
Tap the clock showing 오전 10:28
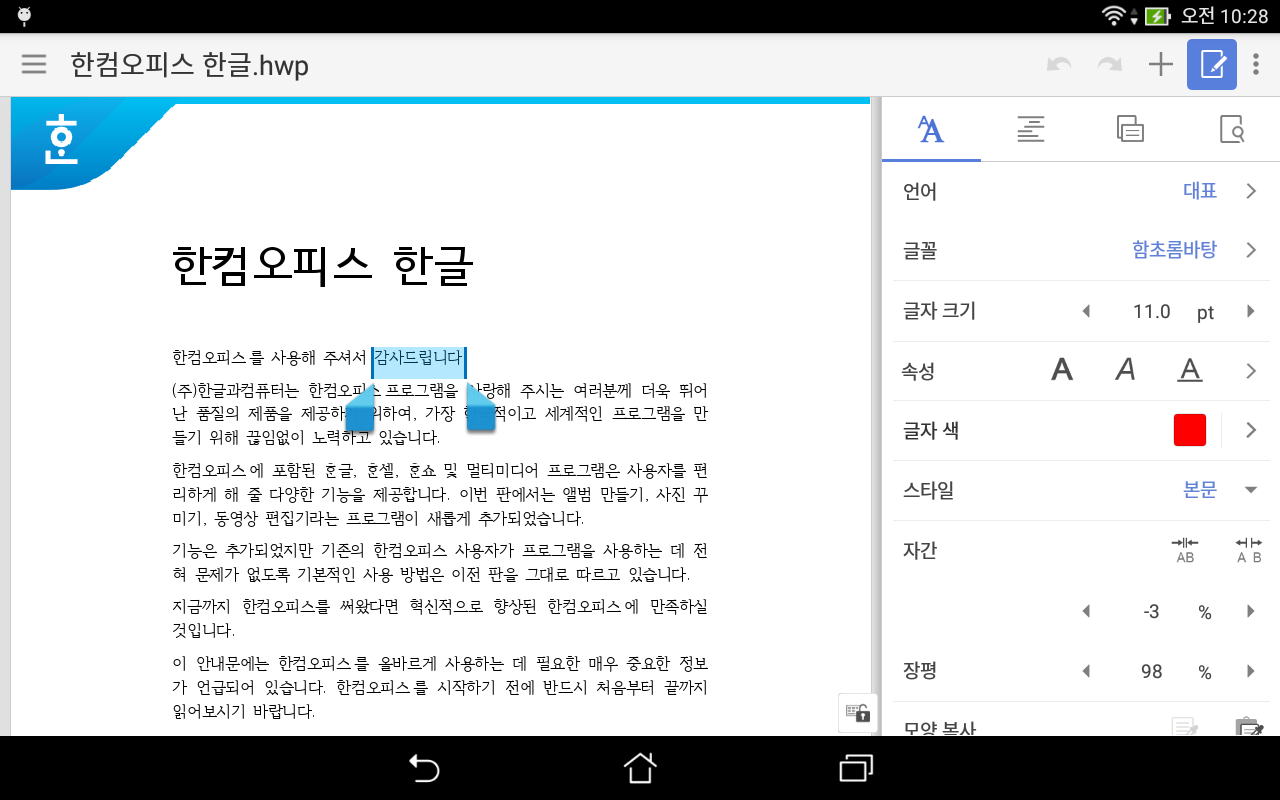click(x=1224, y=16)
